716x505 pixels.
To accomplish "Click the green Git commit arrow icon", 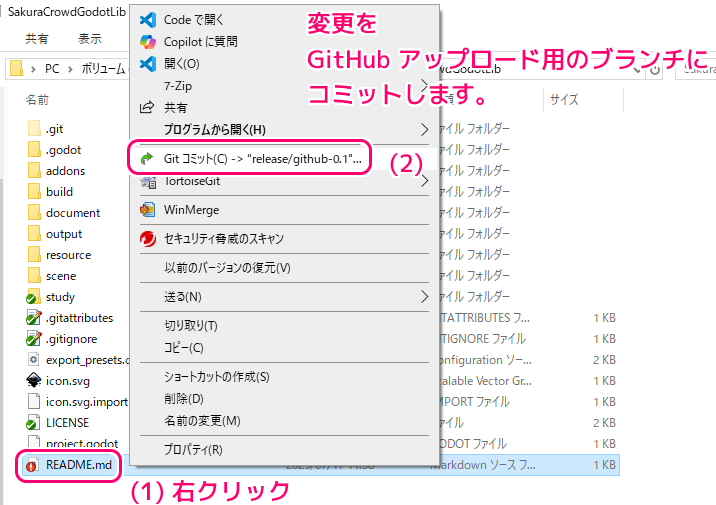I will coord(149,158).
